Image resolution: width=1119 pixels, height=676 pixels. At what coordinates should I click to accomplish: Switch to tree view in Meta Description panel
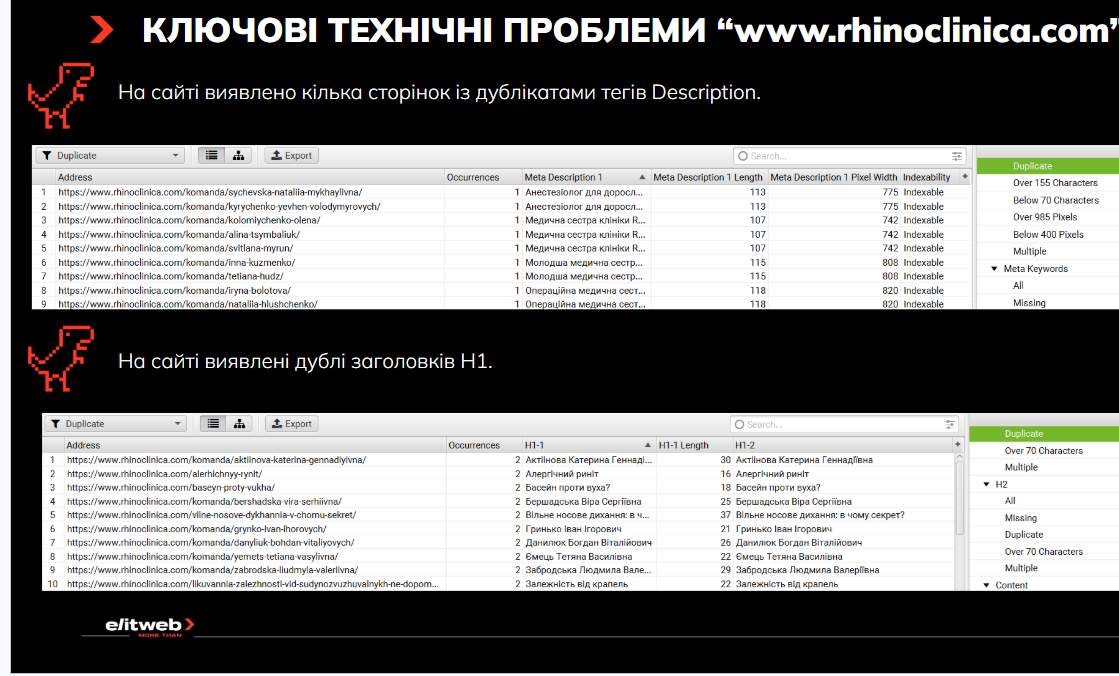[x=238, y=156]
